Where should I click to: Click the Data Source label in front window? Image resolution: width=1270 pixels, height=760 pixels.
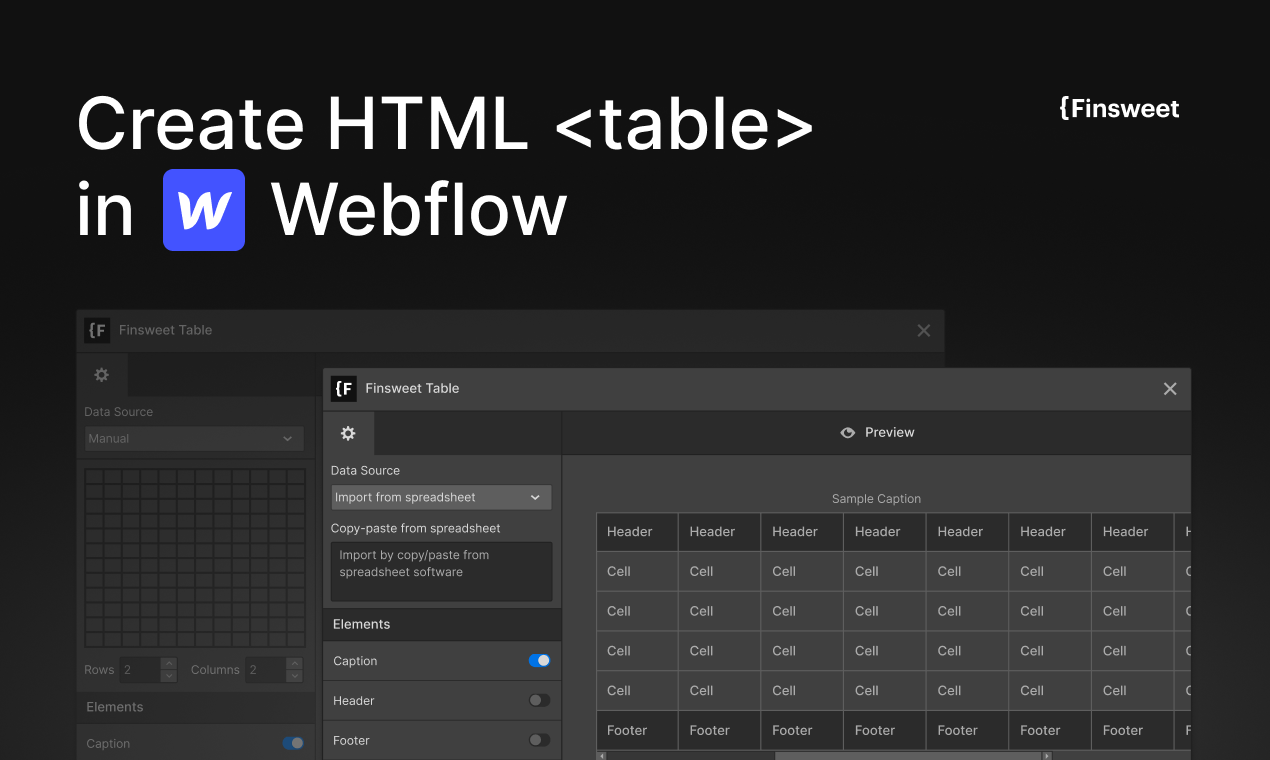(365, 470)
